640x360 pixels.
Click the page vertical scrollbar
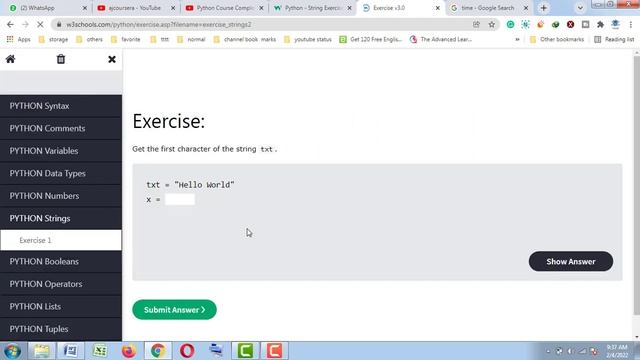[x=636, y=186]
